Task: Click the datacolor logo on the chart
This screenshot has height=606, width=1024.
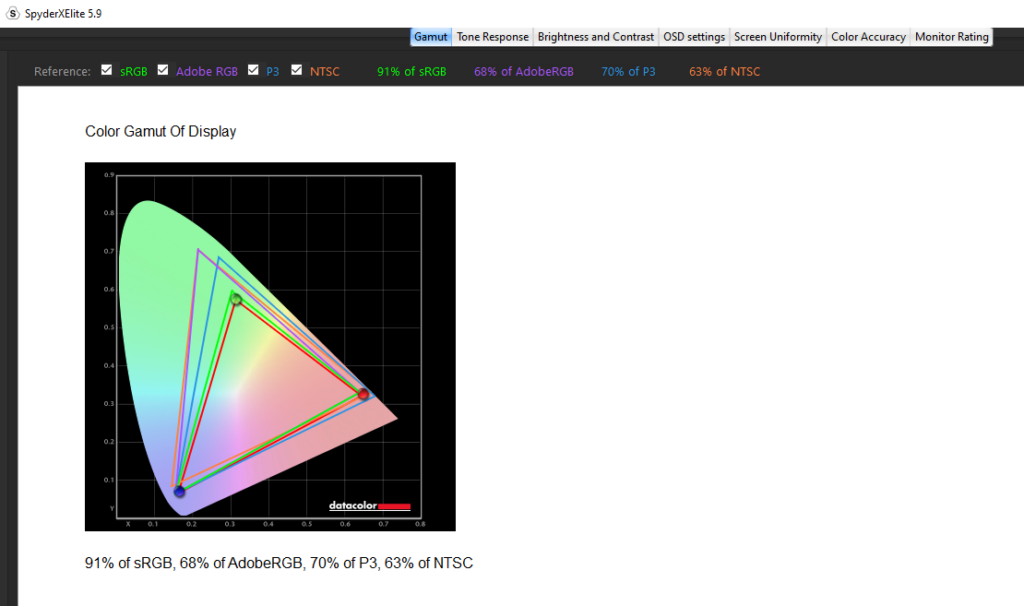Action: coord(369,505)
